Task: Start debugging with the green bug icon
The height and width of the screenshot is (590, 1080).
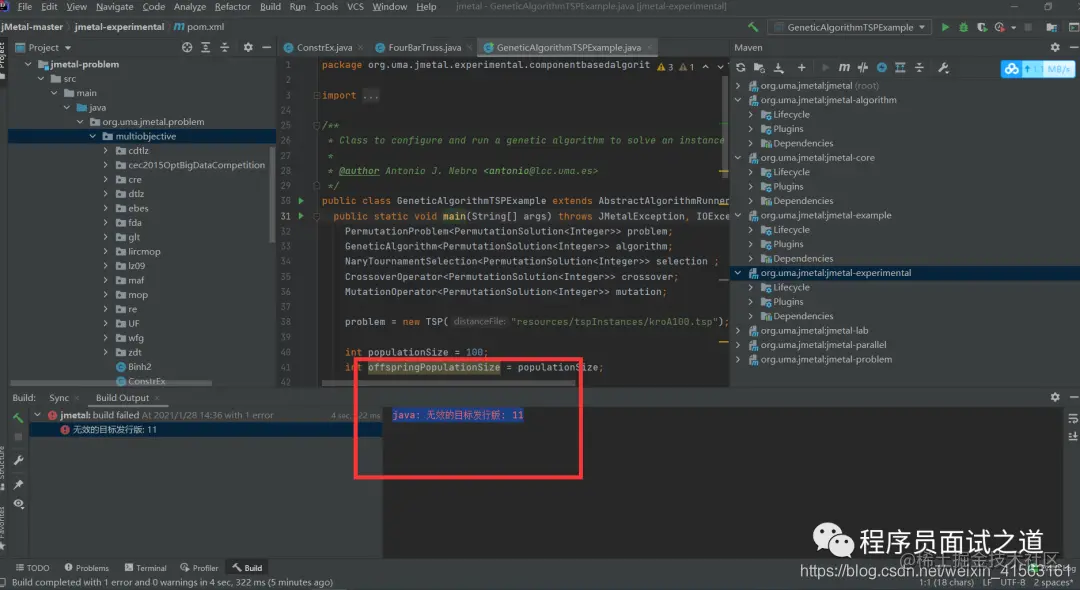Action: pos(964,28)
